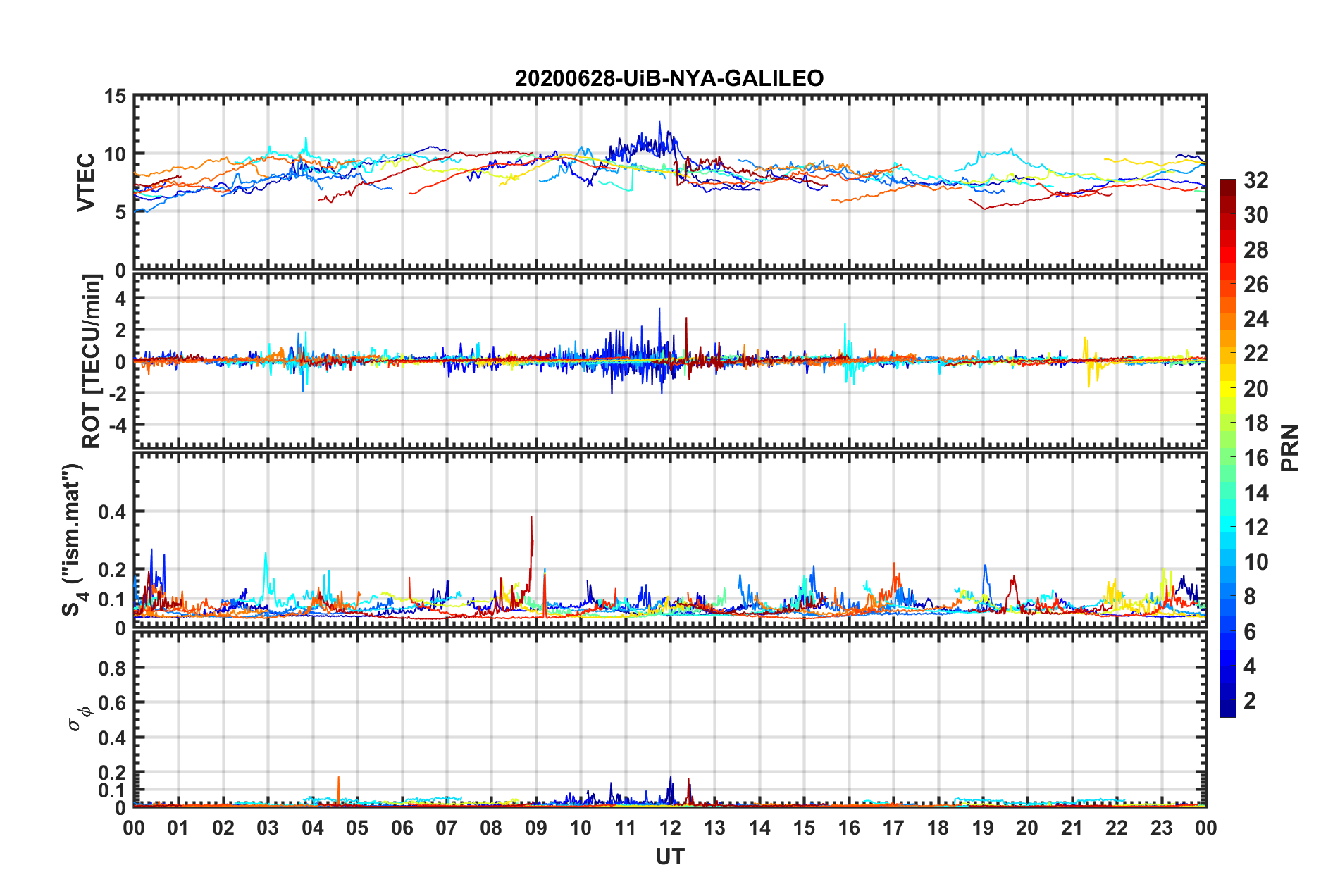The height and width of the screenshot is (896, 1340).
Task: Click colorbar tick label 24
Action: 1256,319
